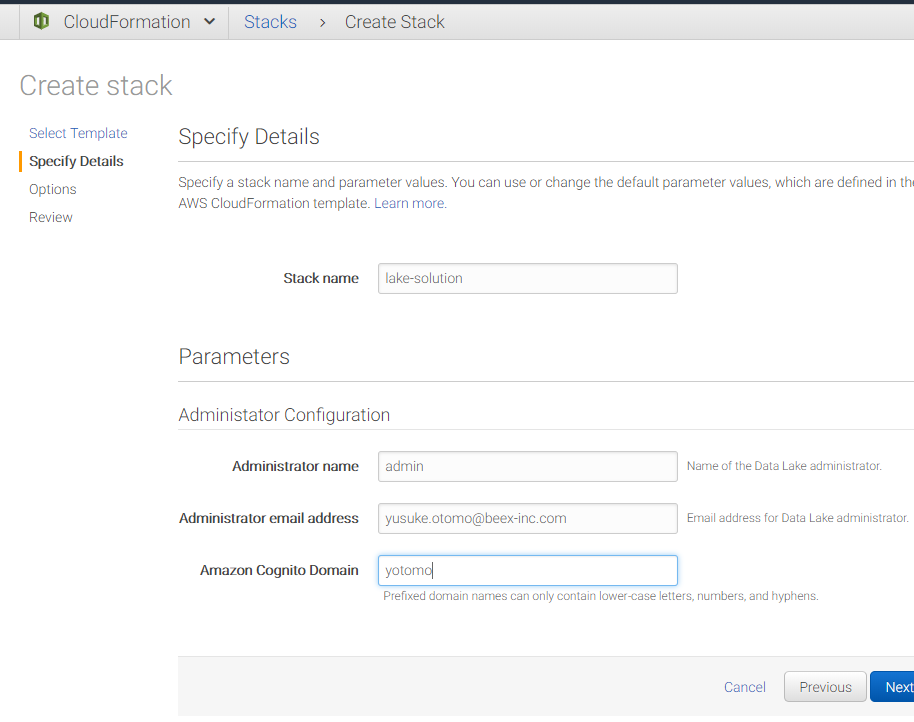Click the CloudFormation service logo icon

pyautogui.click(x=41, y=22)
